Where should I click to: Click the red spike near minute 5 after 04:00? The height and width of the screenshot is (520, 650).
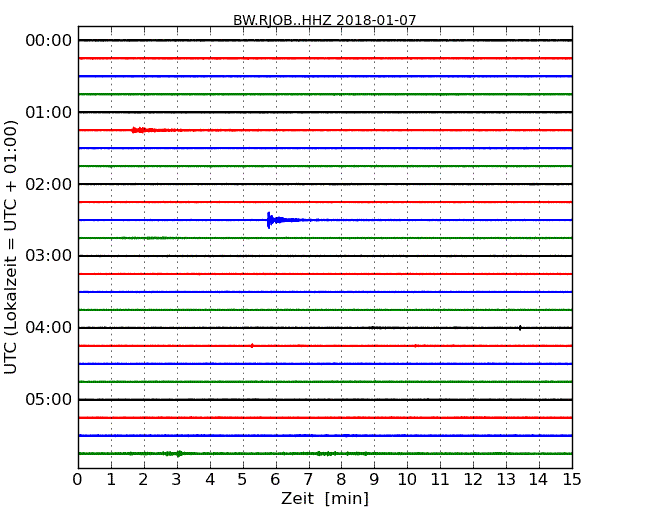252,345
